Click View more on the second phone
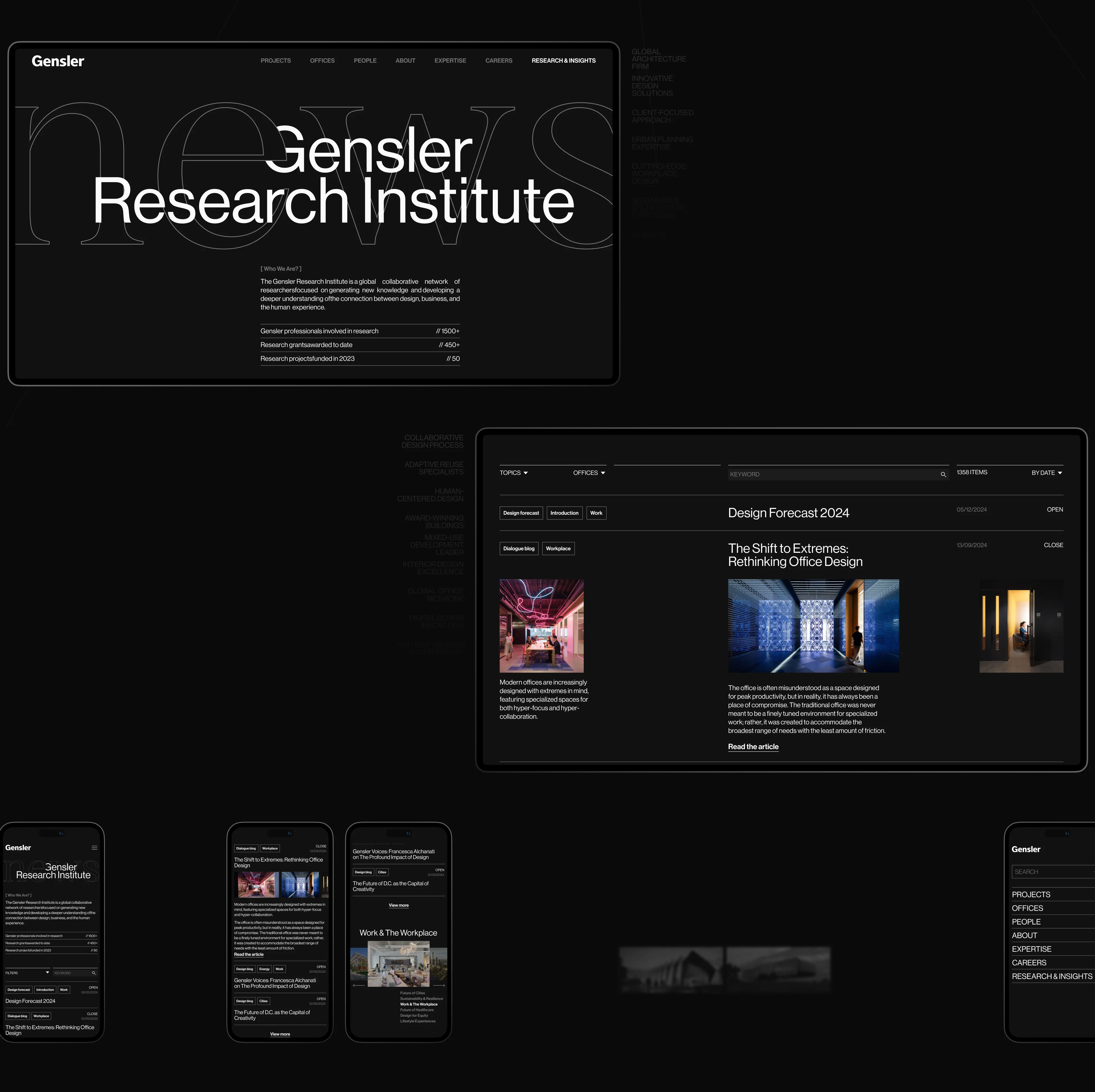The image size is (1095, 1092). point(280,1034)
